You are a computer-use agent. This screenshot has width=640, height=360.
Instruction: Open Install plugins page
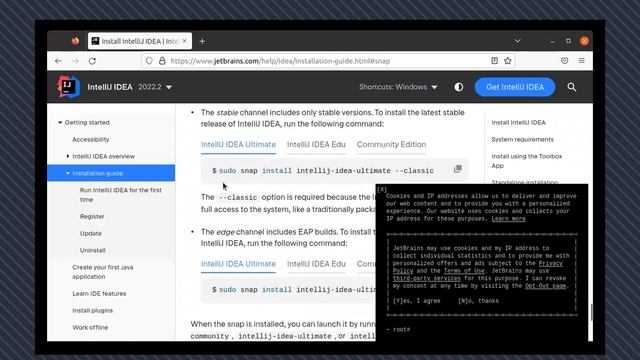coord(93,310)
